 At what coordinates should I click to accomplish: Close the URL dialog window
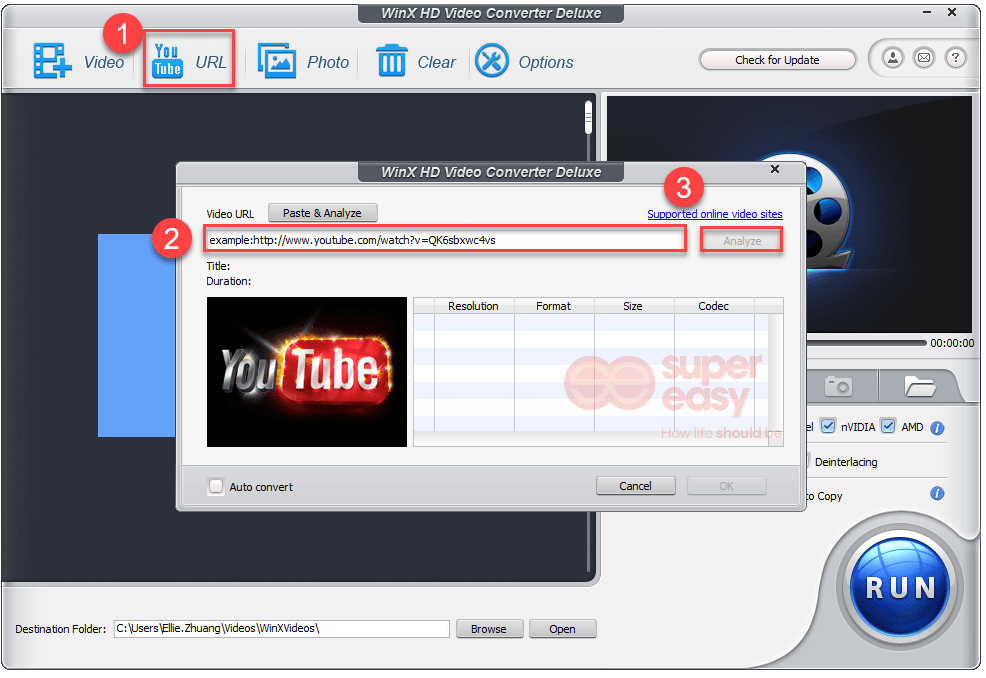[775, 169]
